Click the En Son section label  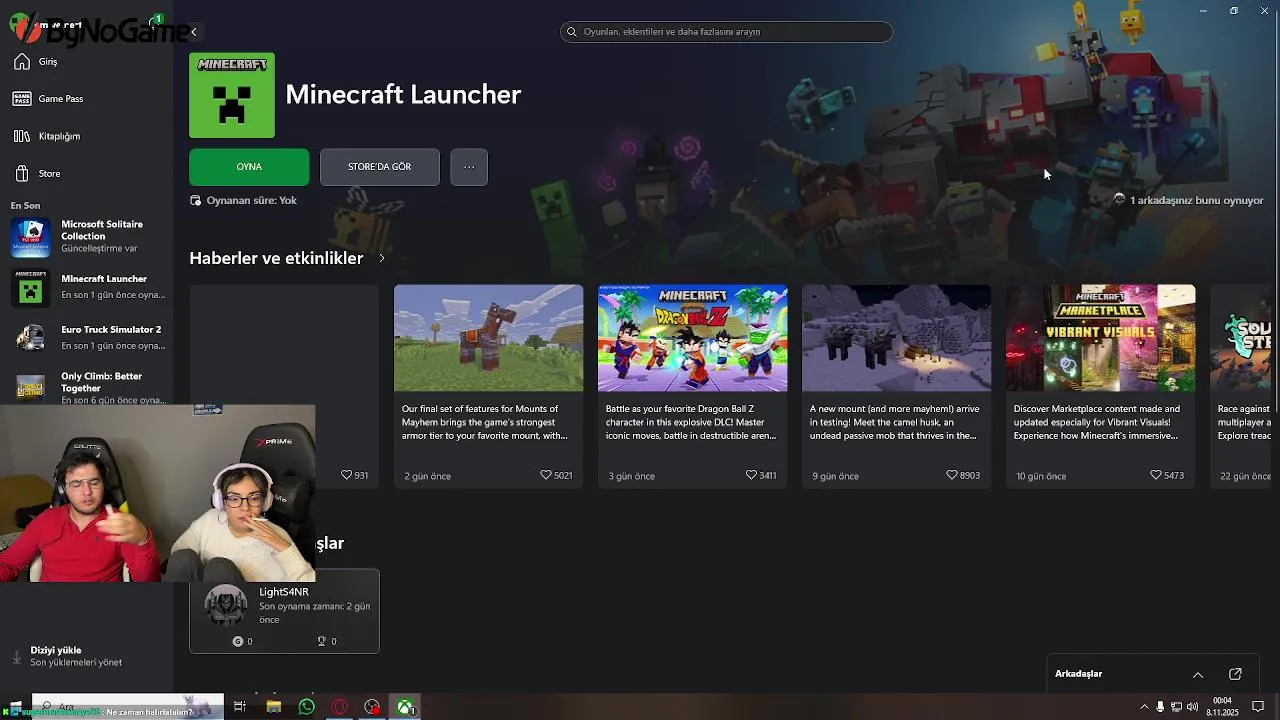pyautogui.click(x=25, y=205)
